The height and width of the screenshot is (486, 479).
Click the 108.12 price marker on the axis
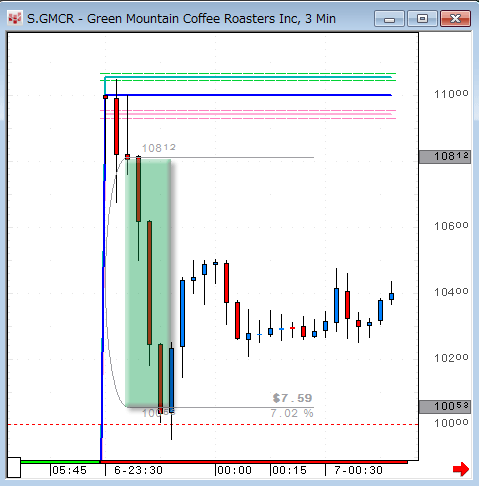click(x=445, y=157)
